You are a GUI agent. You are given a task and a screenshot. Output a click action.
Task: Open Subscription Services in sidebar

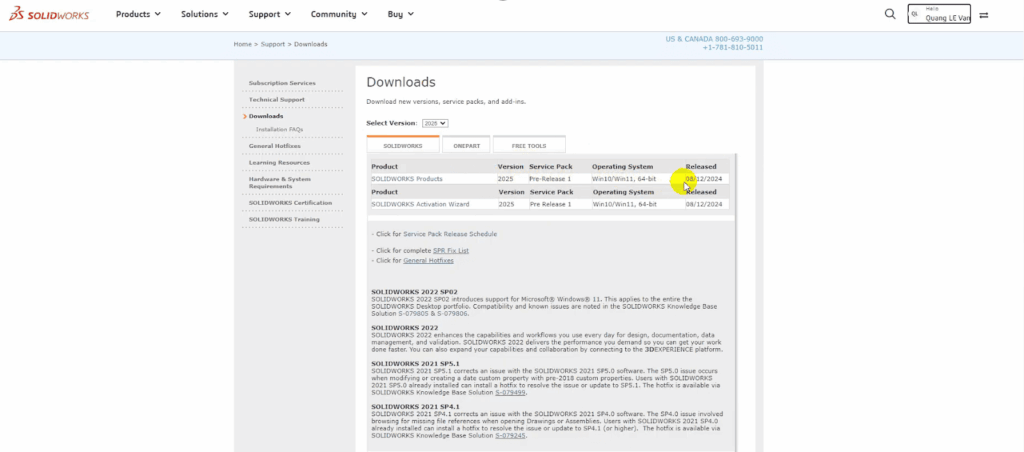[x=282, y=83]
